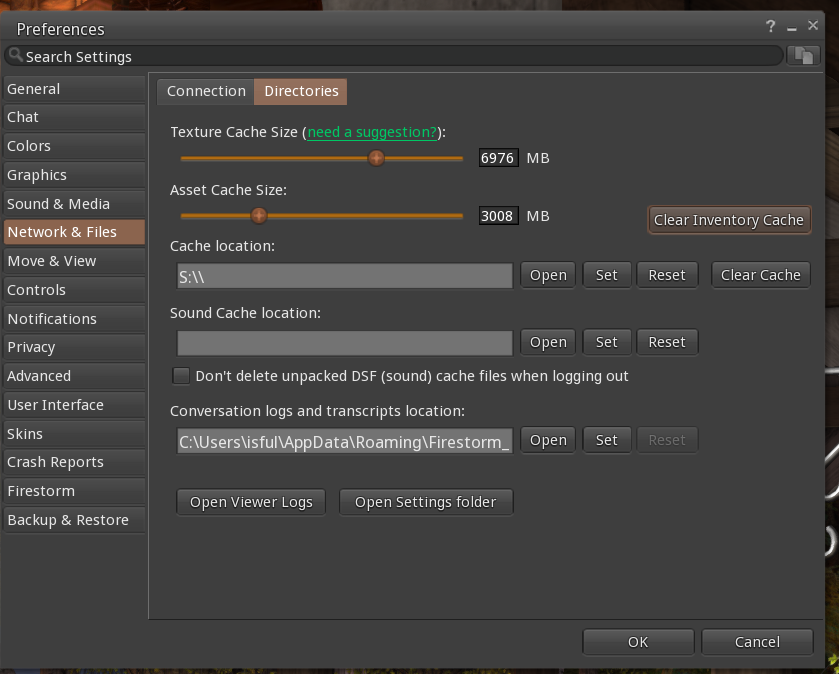Screen dimensions: 839x674
Task: Switch to the Connection tab
Action: point(206,91)
